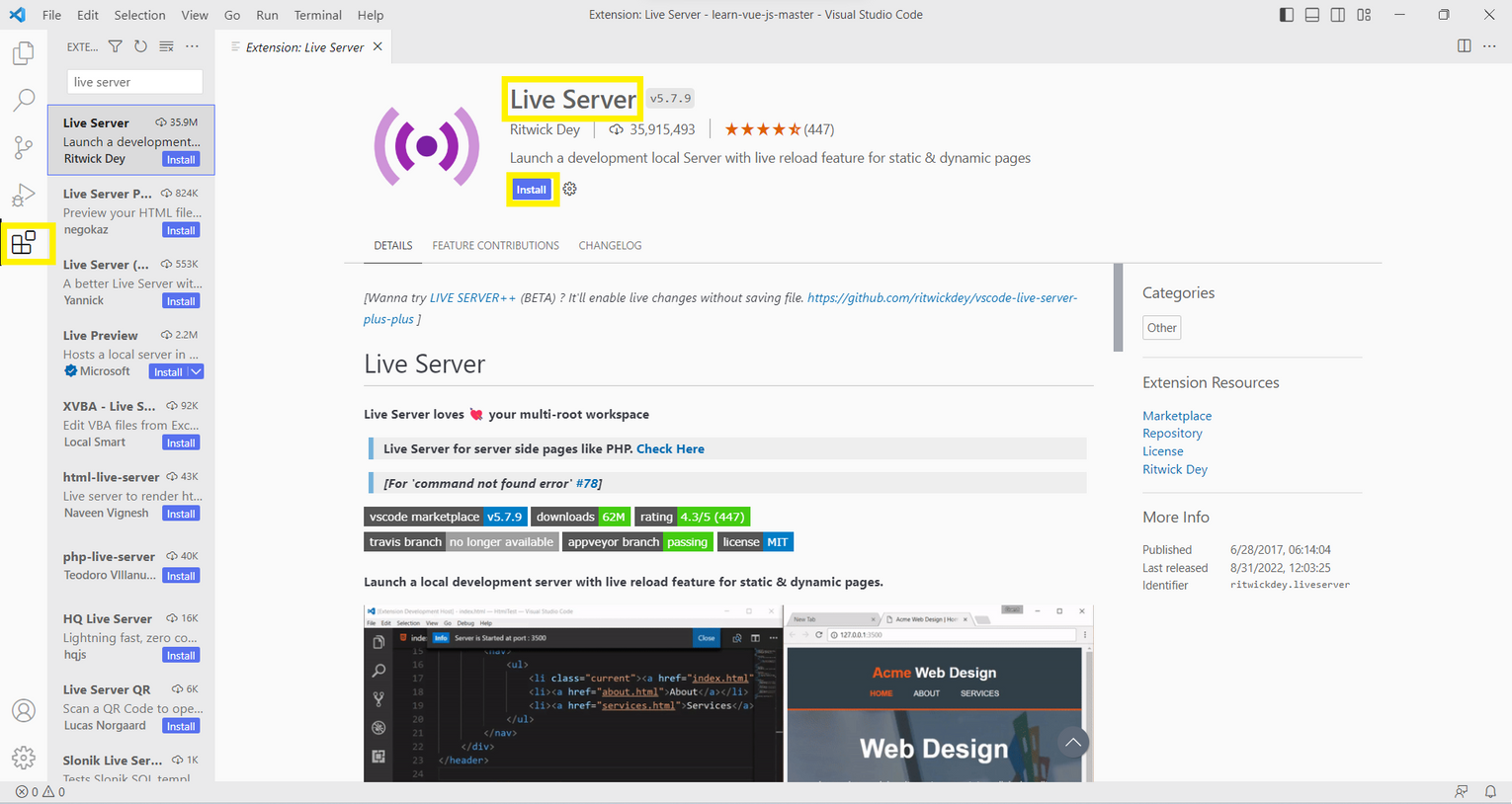Click the Check Here PHP link

coord(670,448)
